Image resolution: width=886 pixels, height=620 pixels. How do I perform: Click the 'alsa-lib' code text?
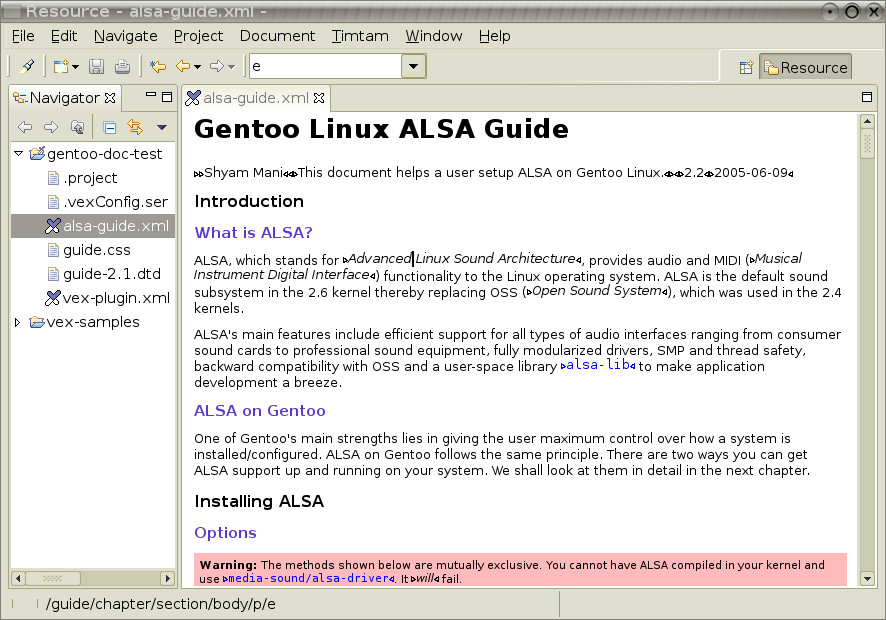click(x=598, y=365)
